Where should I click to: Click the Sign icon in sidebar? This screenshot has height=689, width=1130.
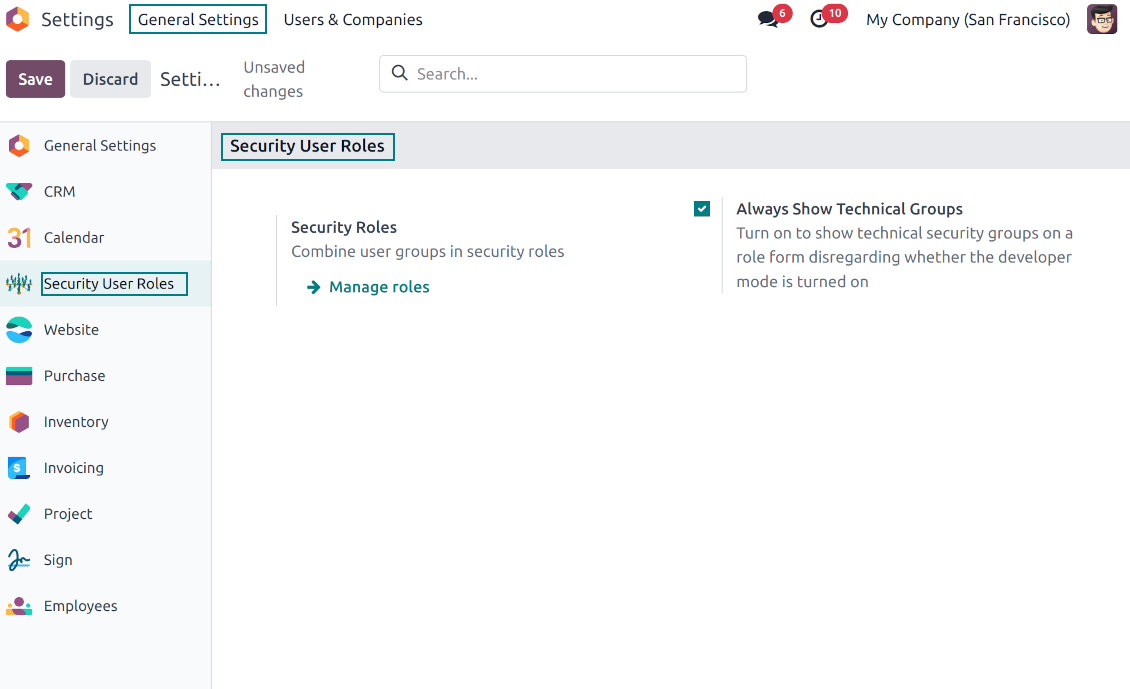[19, 560]
